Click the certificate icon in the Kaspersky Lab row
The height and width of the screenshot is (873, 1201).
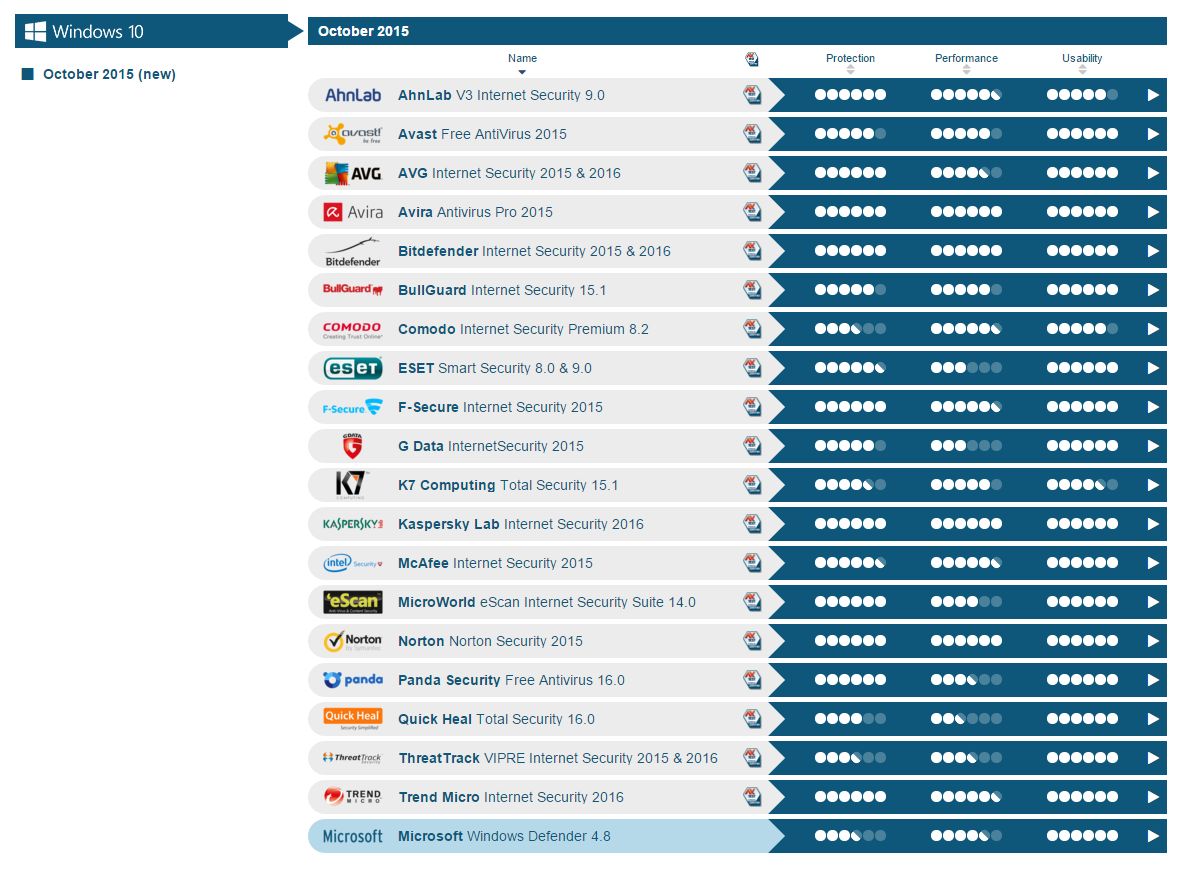[752, 524]
